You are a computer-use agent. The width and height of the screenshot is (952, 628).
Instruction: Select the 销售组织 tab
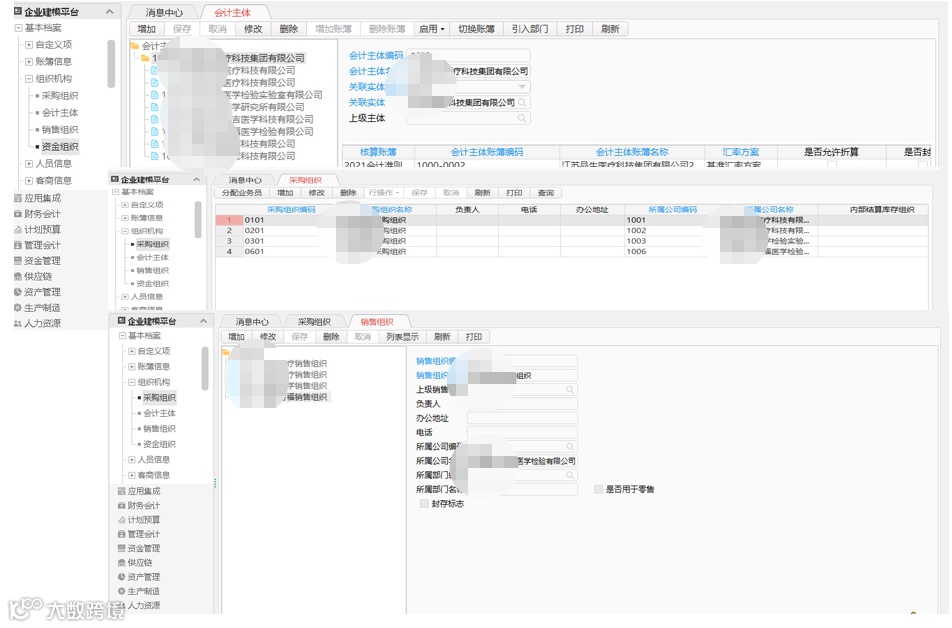pyautogui.click(x=377, y=322)
